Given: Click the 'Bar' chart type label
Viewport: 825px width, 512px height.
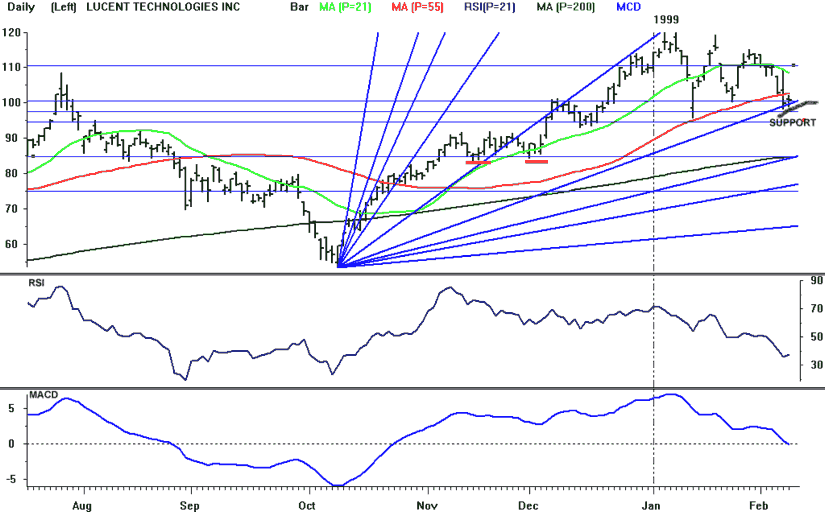Looking at the screenshot, I should 299,7.
